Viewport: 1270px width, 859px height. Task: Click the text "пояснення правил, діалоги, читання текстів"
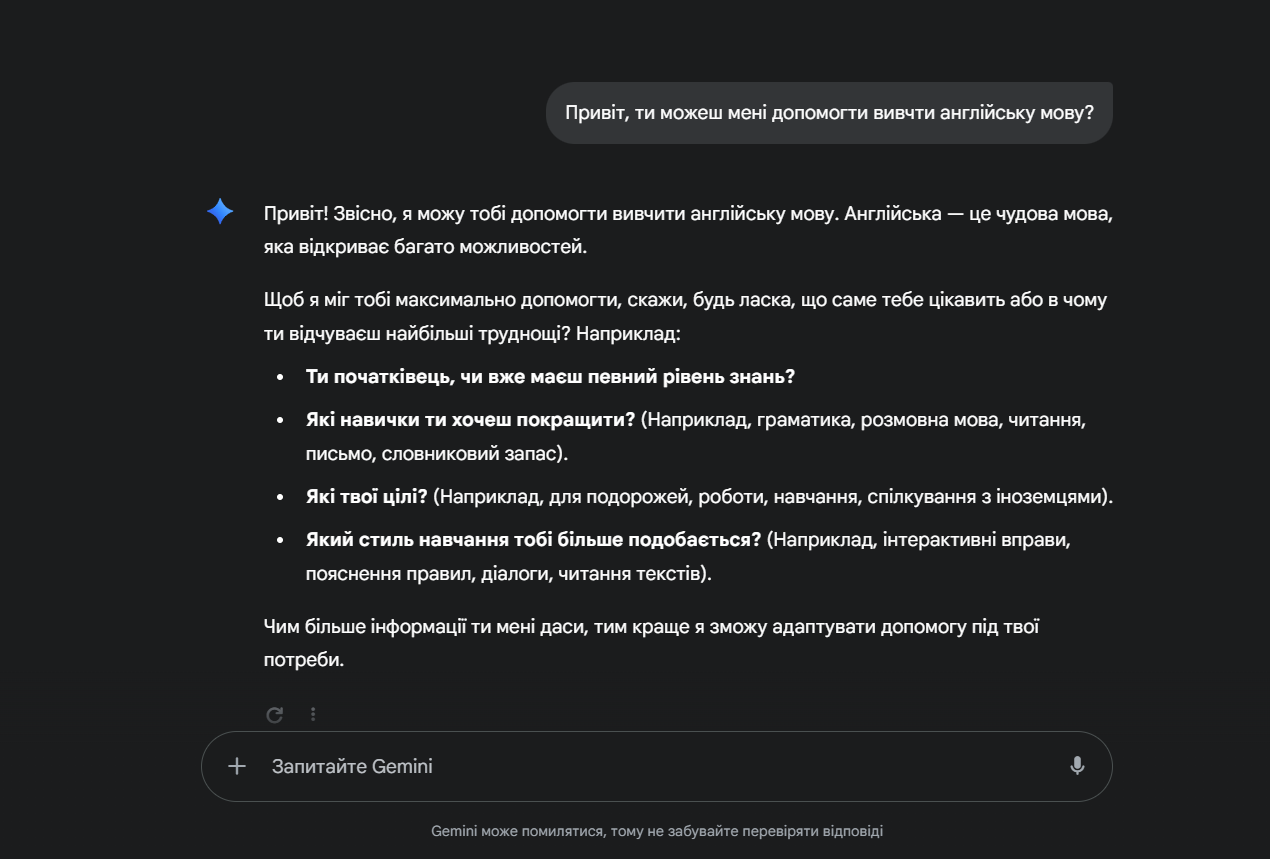[508, 574]
